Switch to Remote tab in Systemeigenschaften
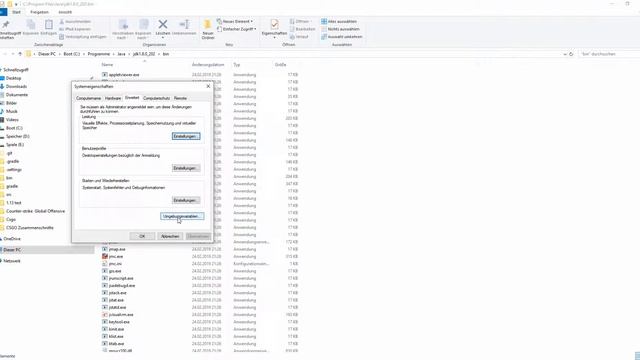640x360 pixels. [180, 98]
